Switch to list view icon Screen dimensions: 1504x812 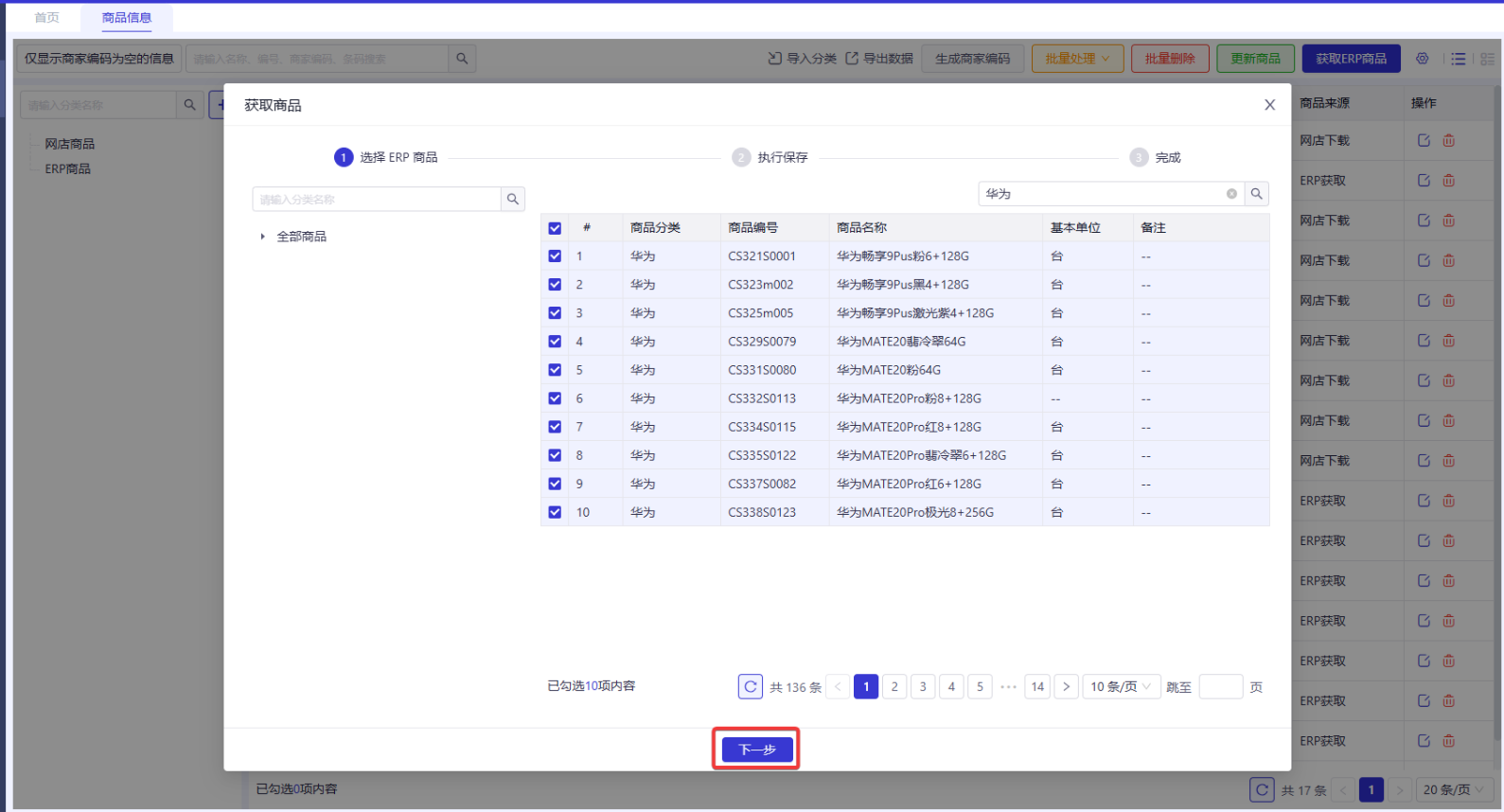click(1458, 59)
